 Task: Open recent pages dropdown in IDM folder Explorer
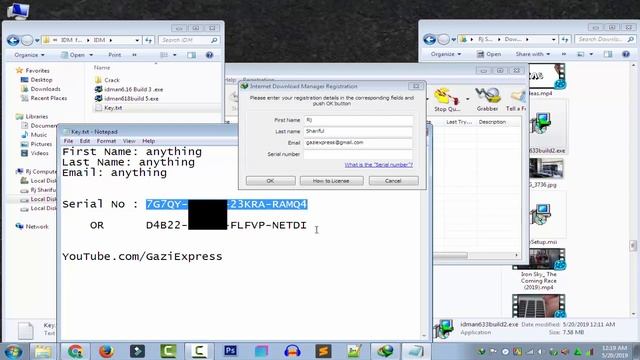[x=37, y=40]
